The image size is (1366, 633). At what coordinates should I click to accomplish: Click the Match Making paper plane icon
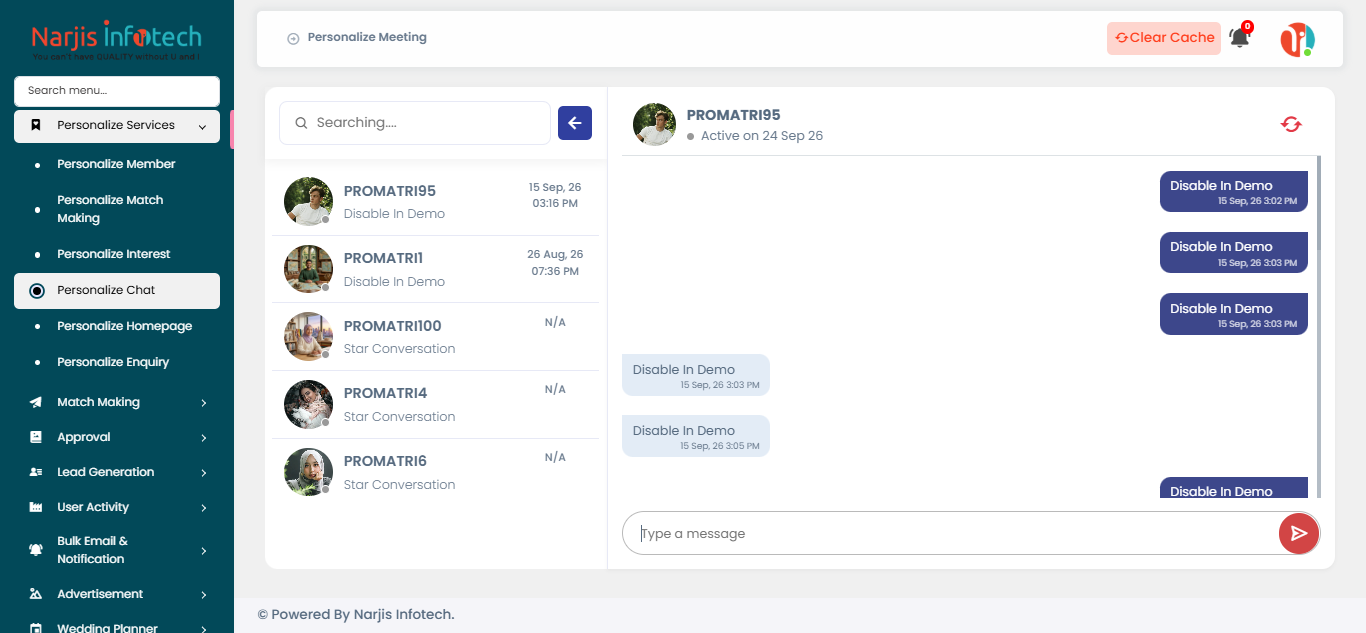coord(36,402)
